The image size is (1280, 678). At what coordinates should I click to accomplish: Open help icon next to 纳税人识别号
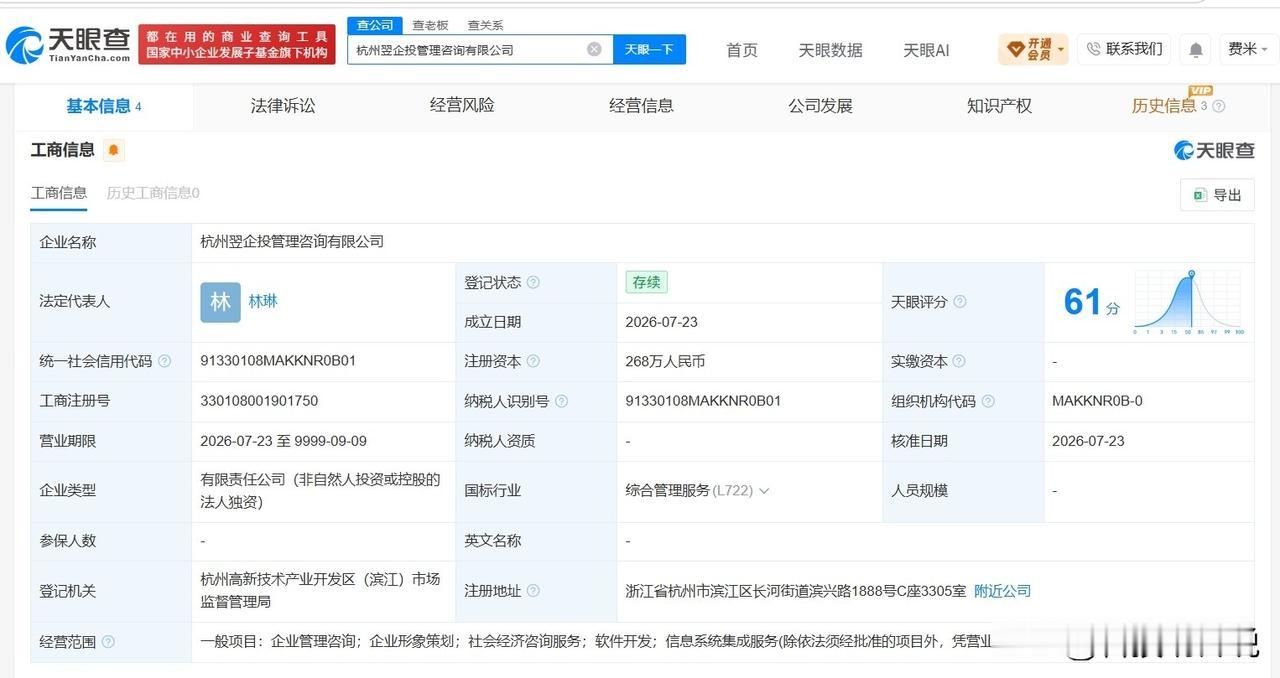tap(561, 401)
